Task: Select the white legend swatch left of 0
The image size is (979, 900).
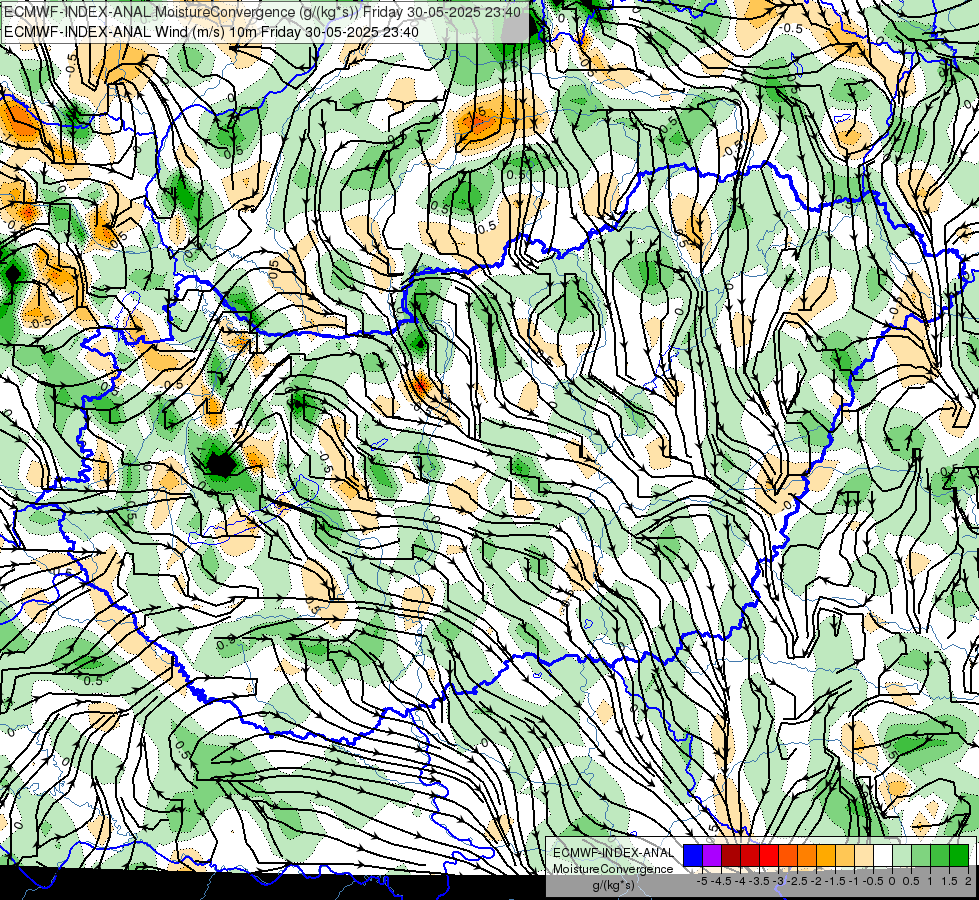Action: (x=883, y=855)
